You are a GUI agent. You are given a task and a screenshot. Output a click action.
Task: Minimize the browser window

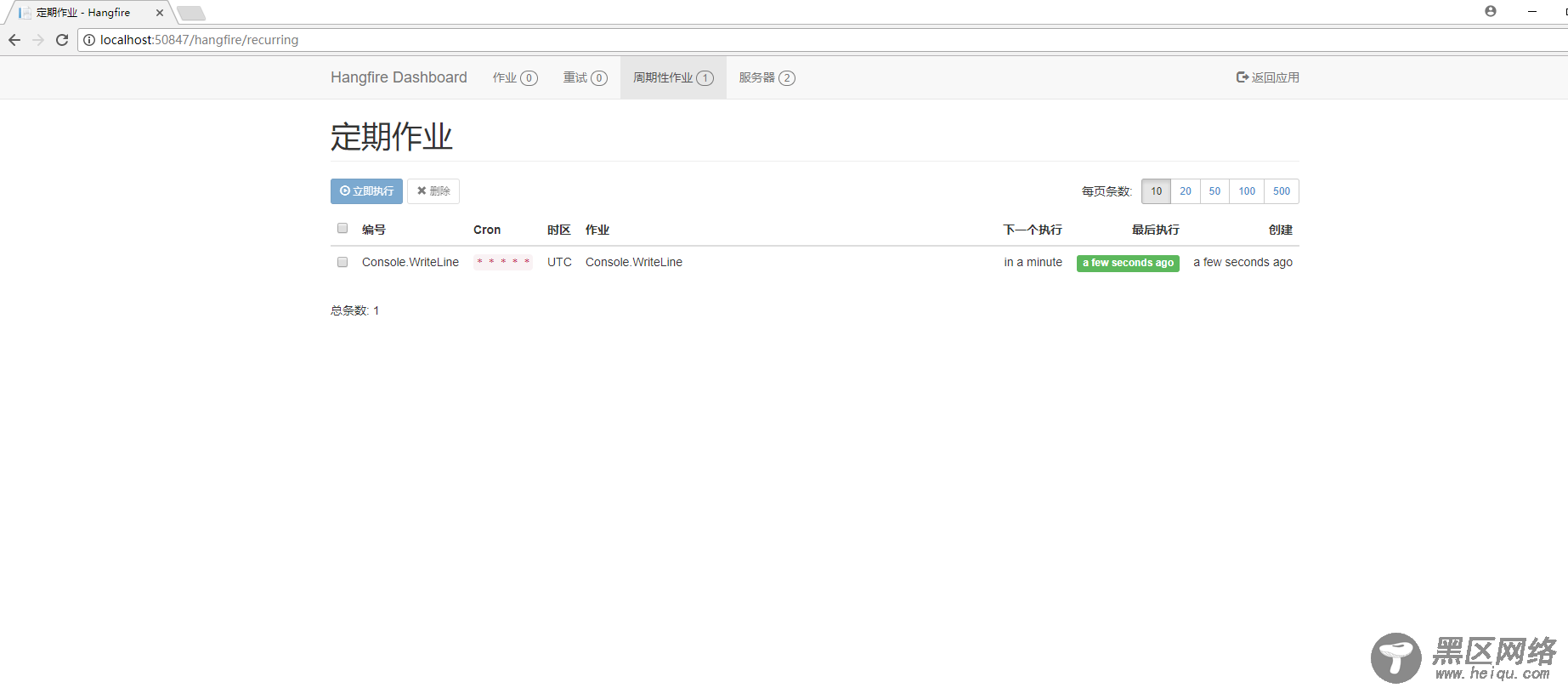tap(1532, 11)
